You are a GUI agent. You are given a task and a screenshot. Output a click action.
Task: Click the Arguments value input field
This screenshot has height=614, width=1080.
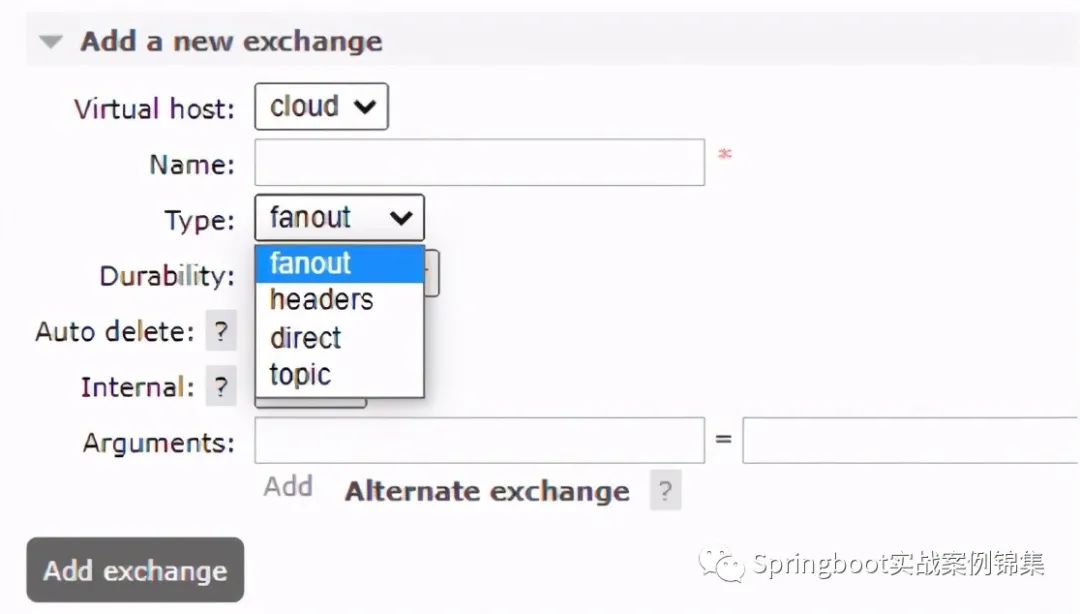(911, 440)
